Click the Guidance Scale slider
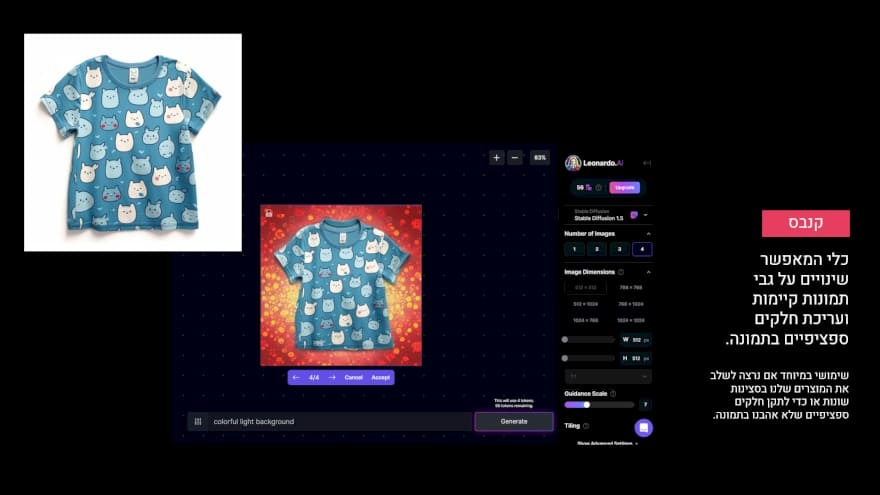This screenshot has height=495, width=880. click(599, 405)
